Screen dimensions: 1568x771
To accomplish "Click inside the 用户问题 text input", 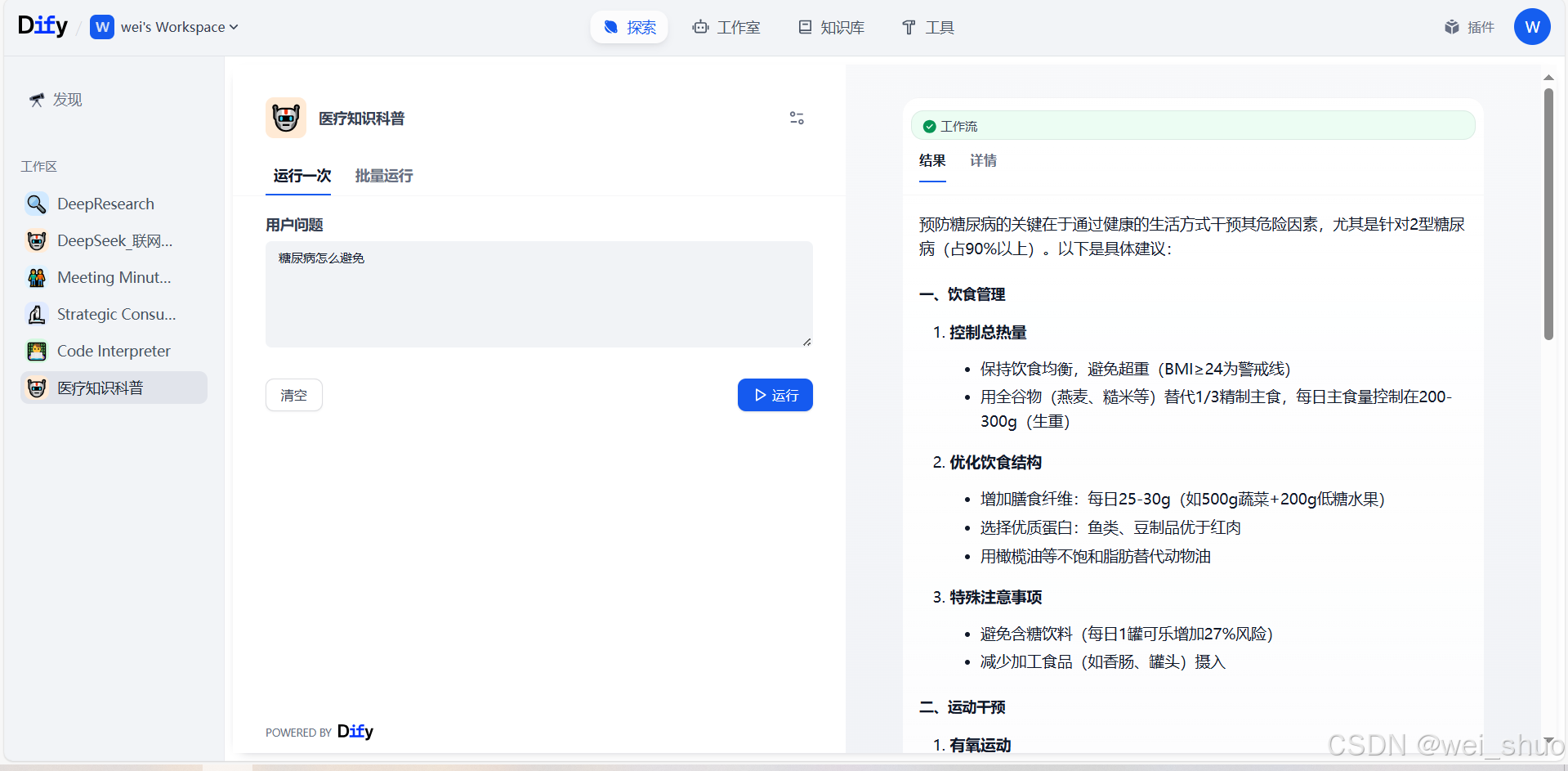I will pyautogui.click(x=538, y=294).
